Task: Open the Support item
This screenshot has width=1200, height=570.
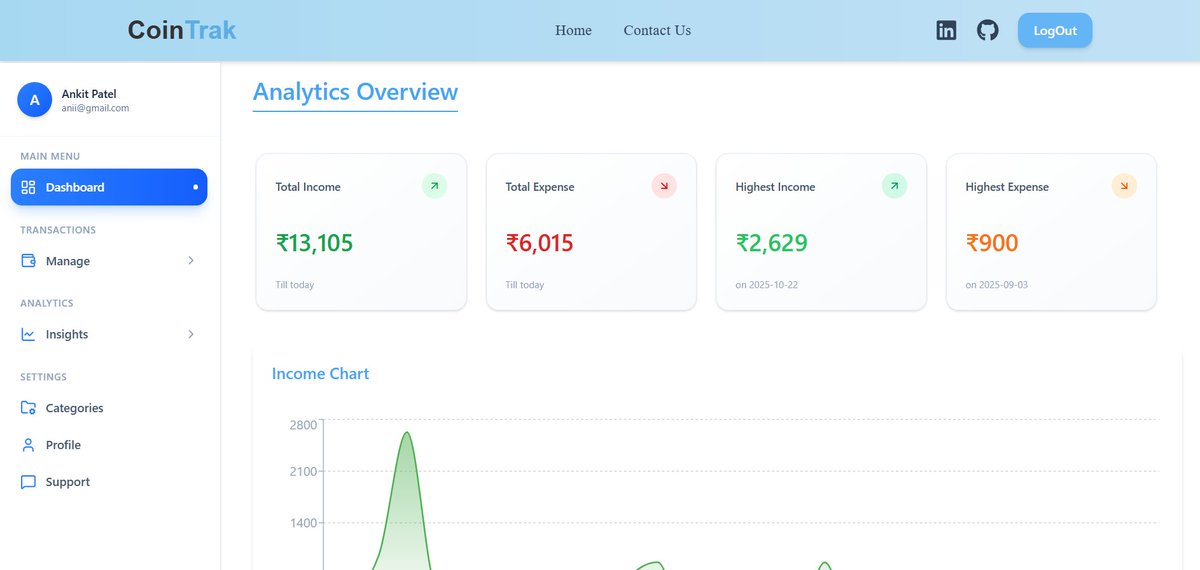Action: (x=109, y=482)
